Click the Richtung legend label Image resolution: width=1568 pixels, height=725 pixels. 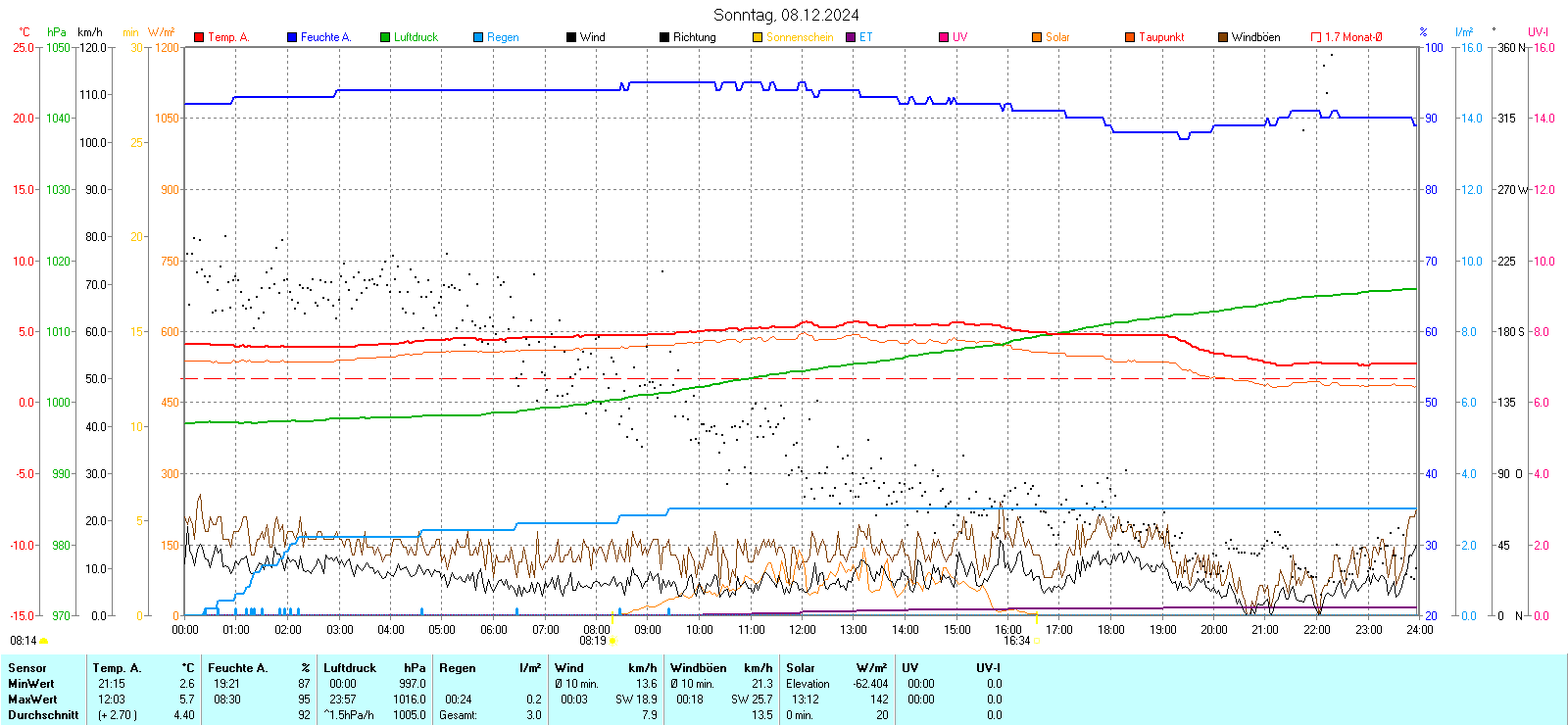pos(694,37)
